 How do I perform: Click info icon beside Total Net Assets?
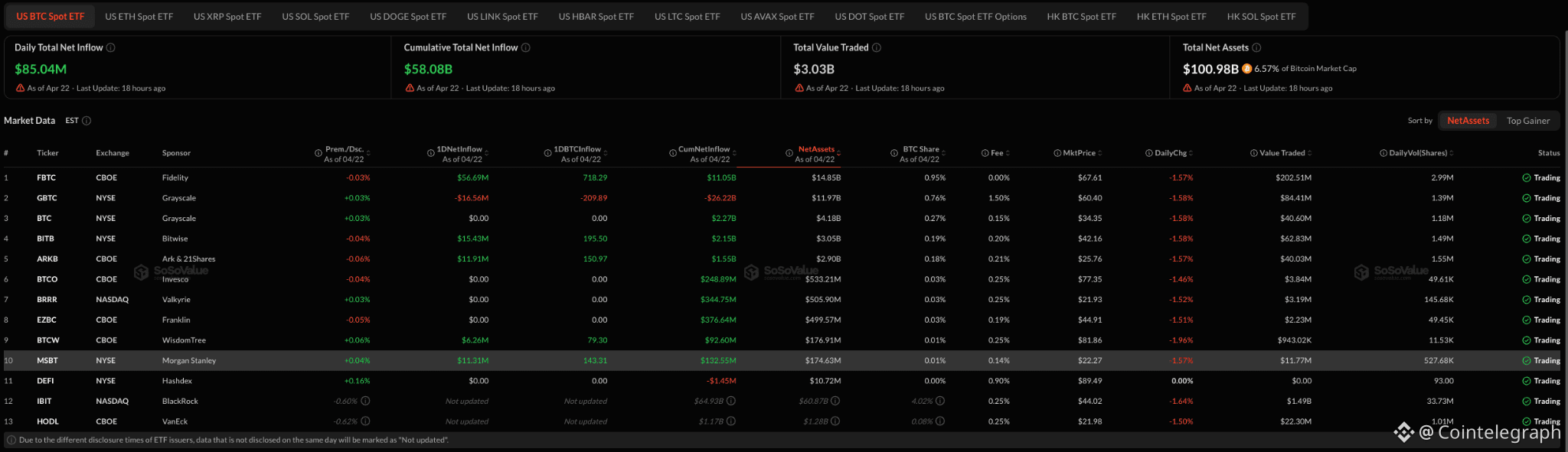click(x=1256, y=47)
